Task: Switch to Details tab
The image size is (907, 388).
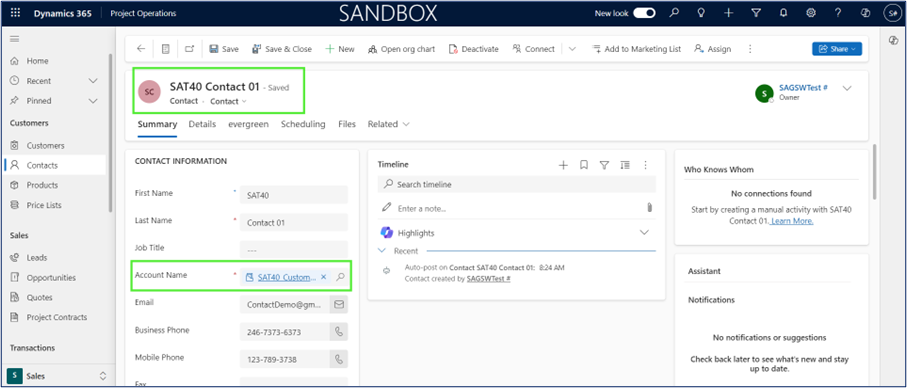Action: (x=202, y=124)
